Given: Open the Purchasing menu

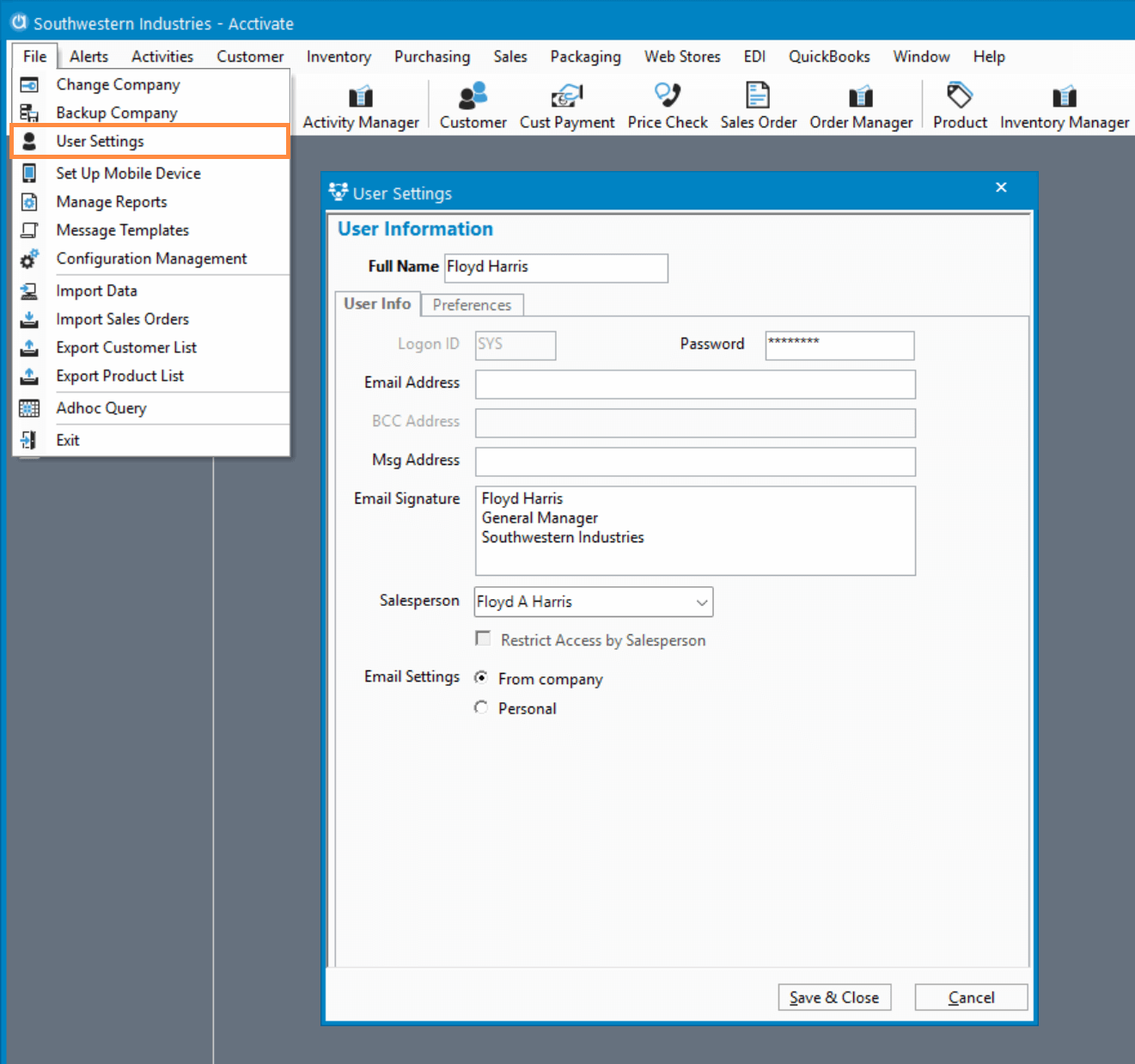Looking at the screenshot, I should pyautogui.click(x=432, y=57).
